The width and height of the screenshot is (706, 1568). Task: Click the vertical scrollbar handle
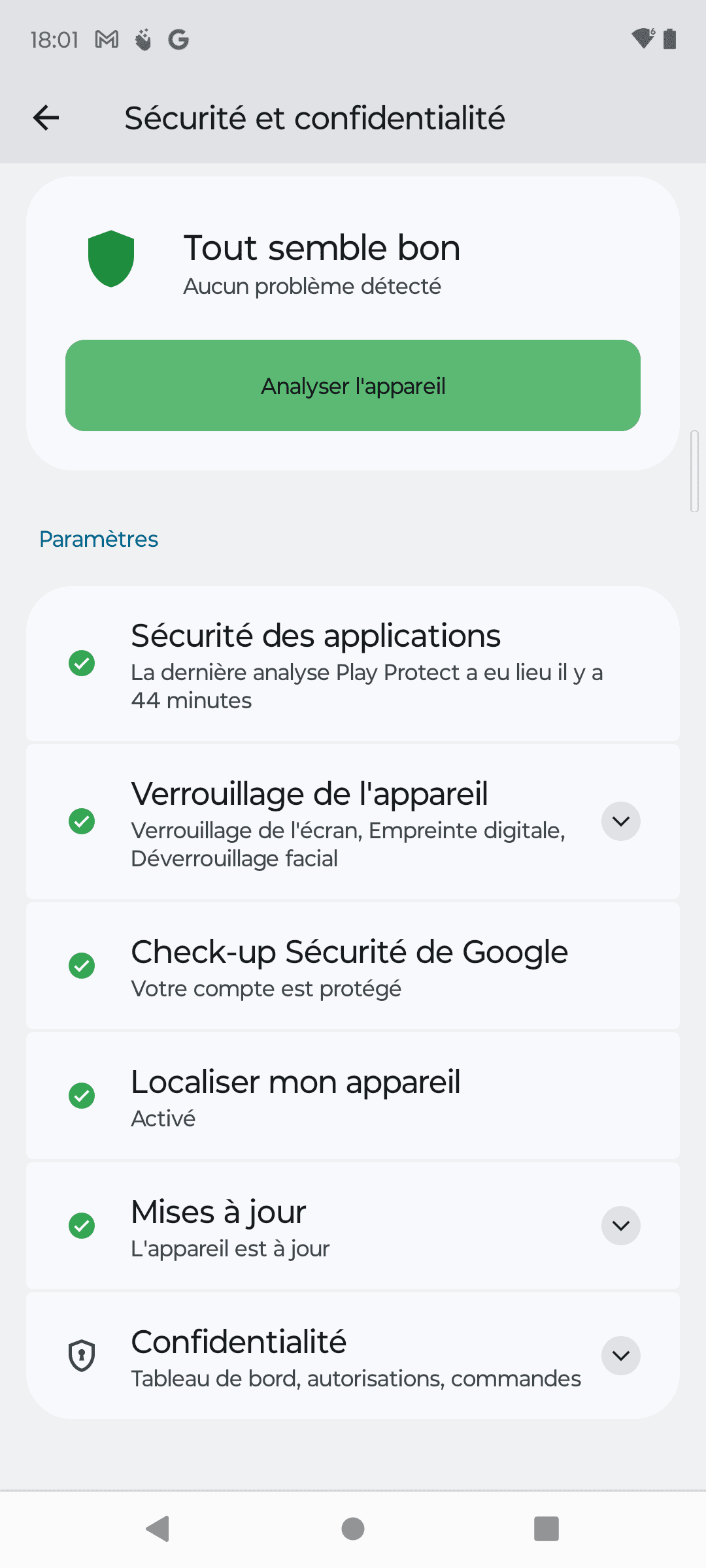tap(694, 470)
